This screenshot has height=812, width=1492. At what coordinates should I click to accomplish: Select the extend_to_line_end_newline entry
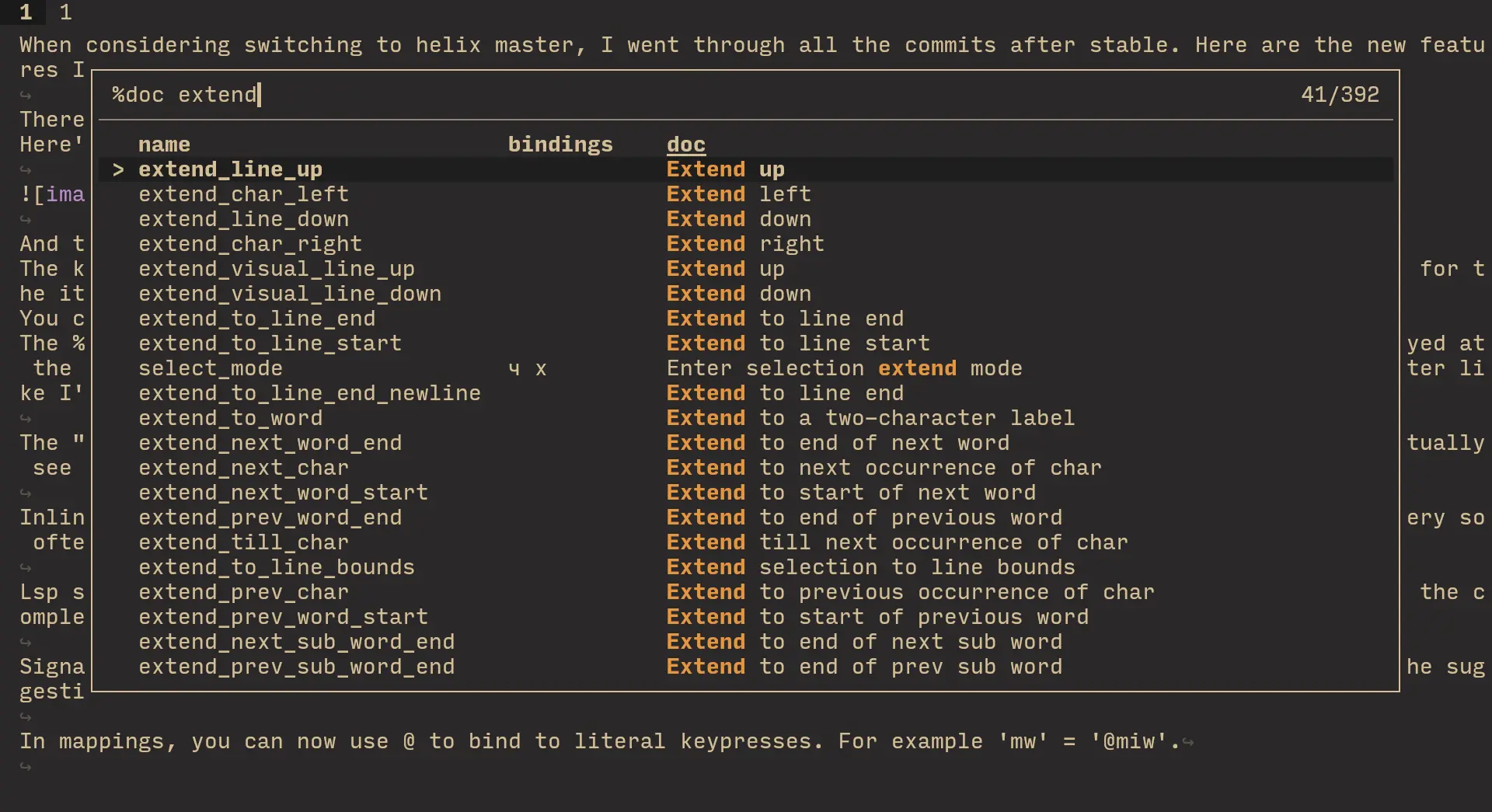(x=310, y=393)
